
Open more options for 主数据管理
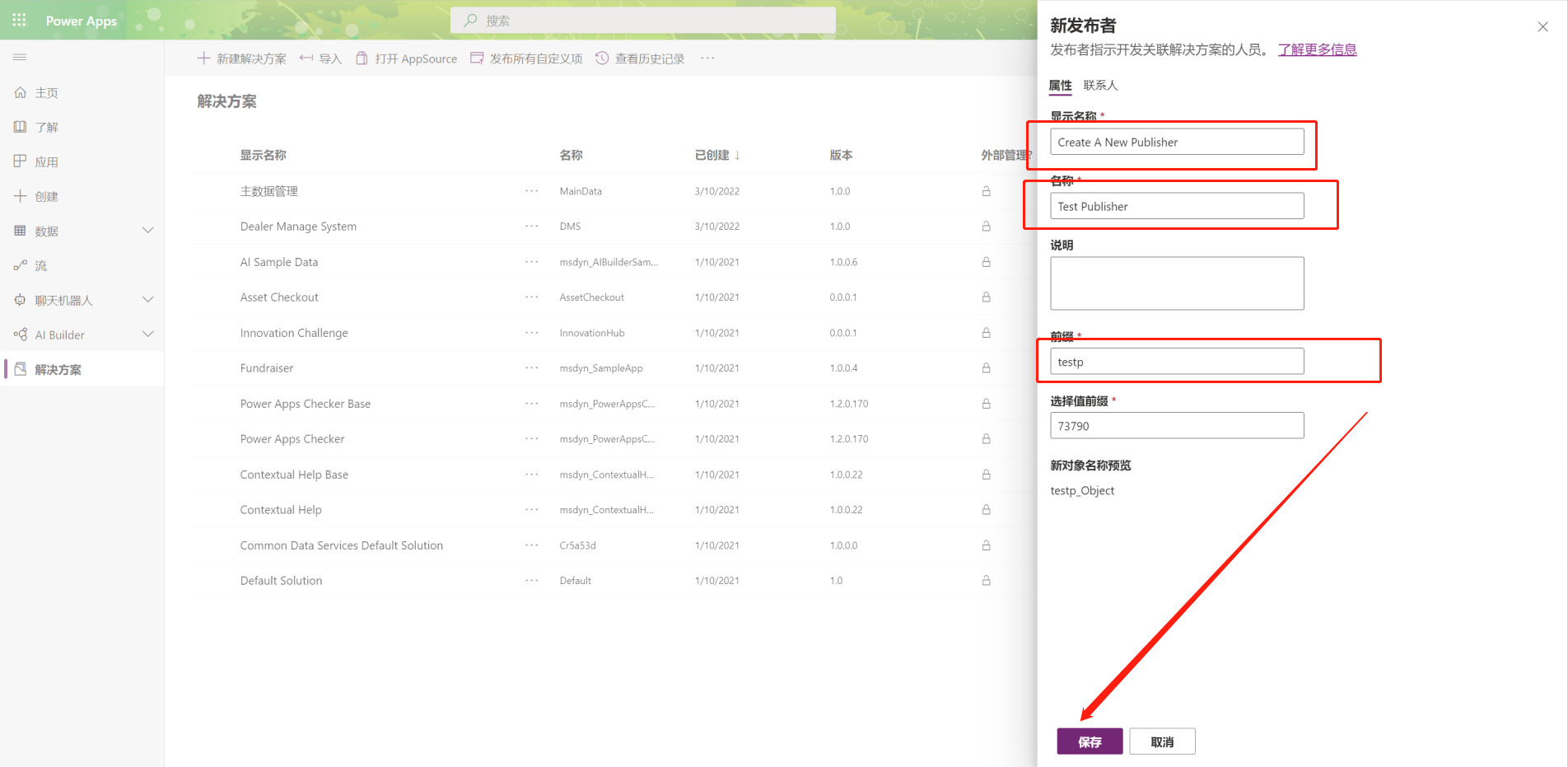[532, 191]
